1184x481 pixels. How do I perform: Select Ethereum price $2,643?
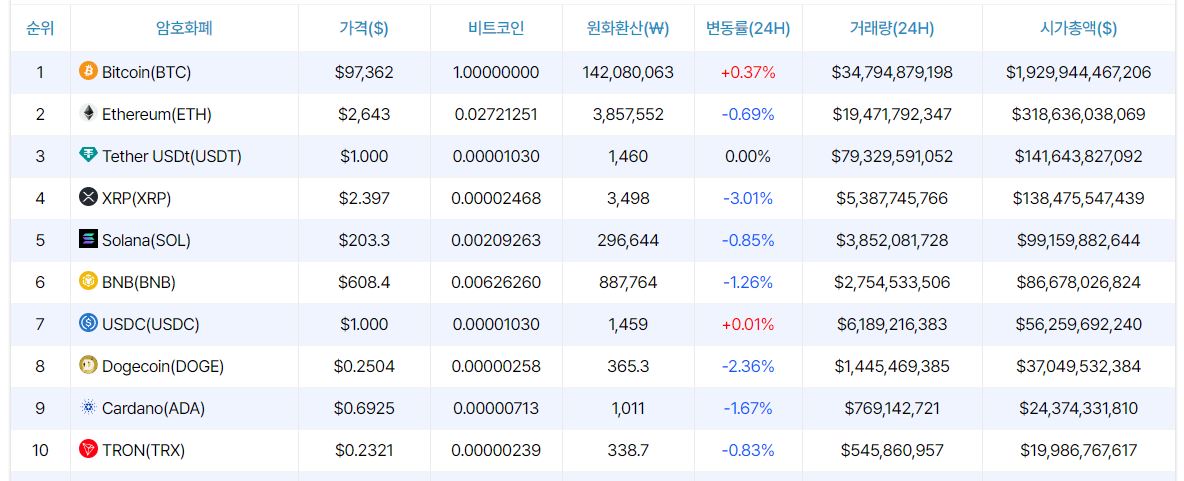click(364, 115)
